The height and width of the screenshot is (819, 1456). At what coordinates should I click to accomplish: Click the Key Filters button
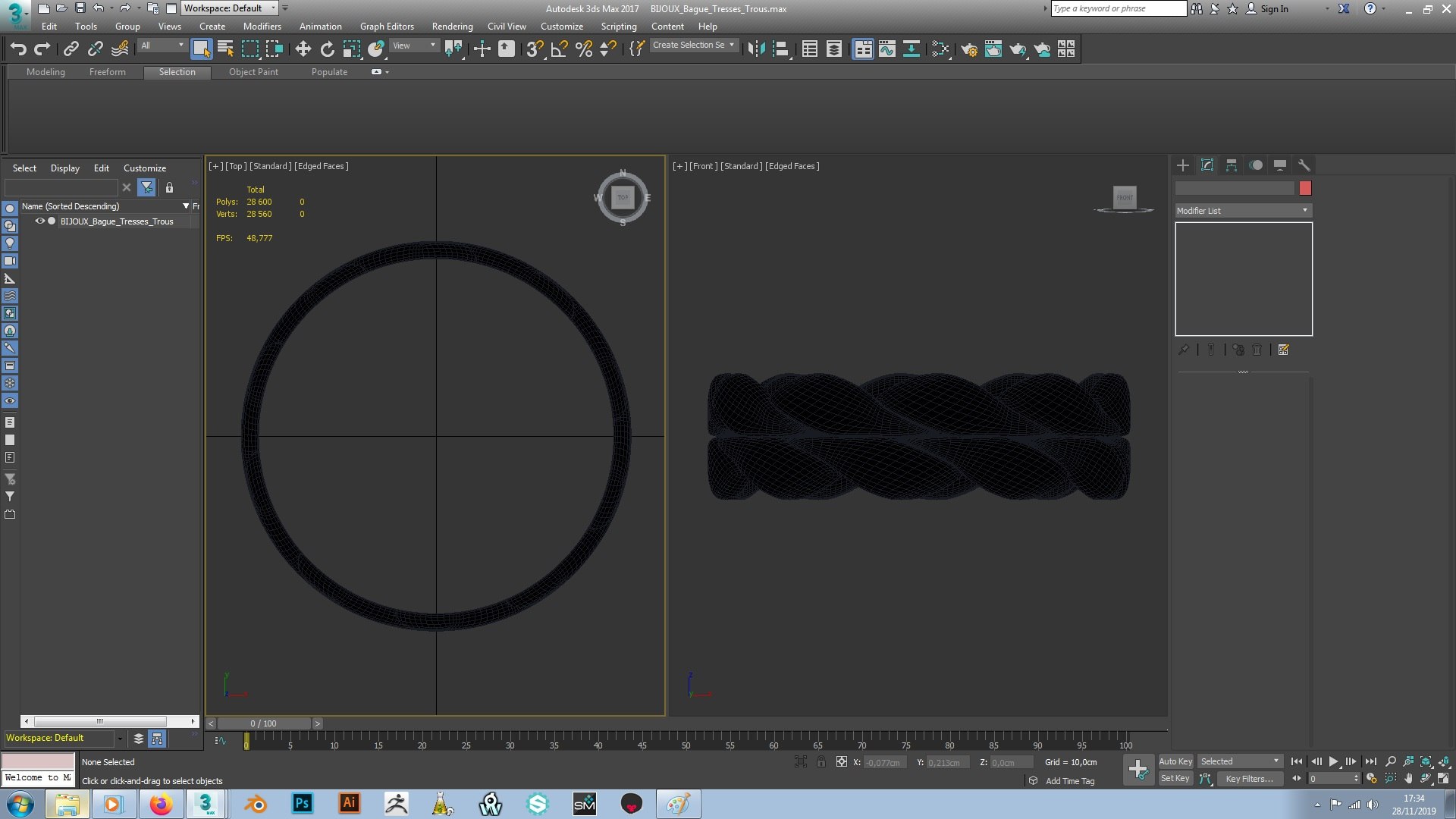pyautogui.click(x=1249, y=779)
